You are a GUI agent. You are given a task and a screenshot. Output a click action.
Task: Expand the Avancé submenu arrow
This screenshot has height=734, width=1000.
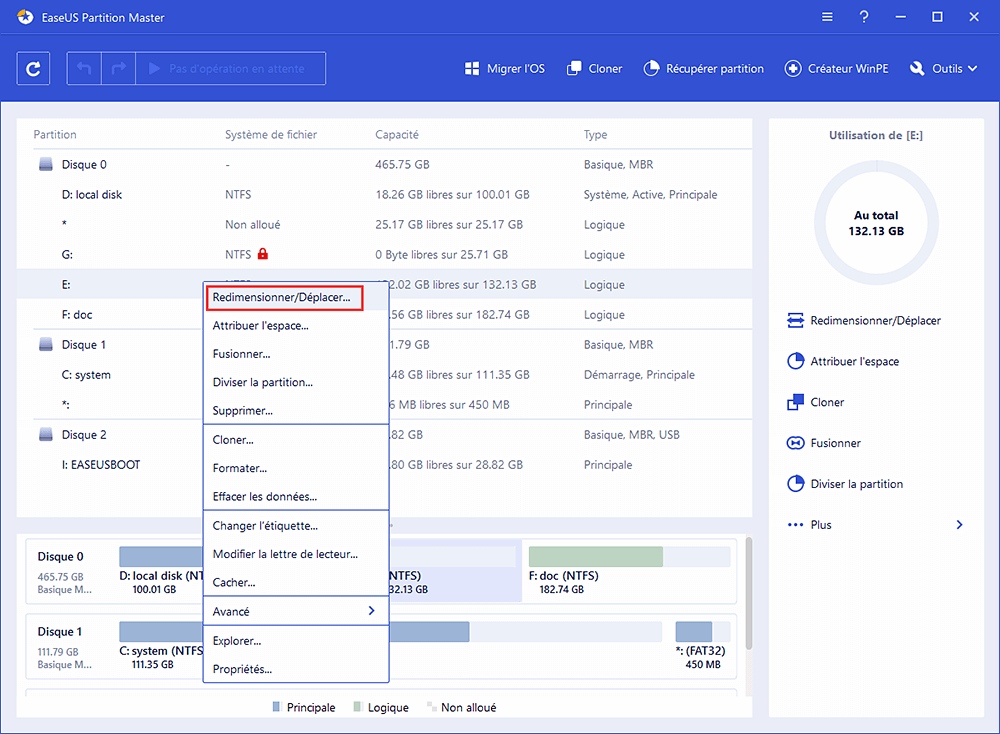[371, 611]
